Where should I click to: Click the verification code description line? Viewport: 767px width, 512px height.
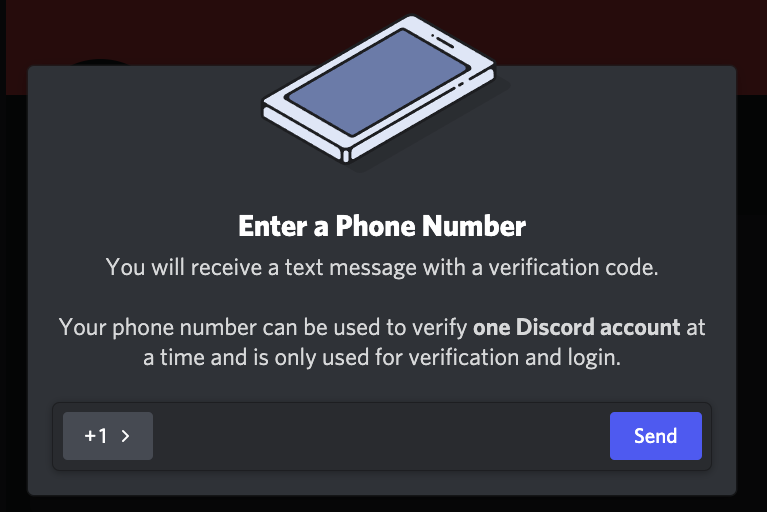[x=382, y=267]
